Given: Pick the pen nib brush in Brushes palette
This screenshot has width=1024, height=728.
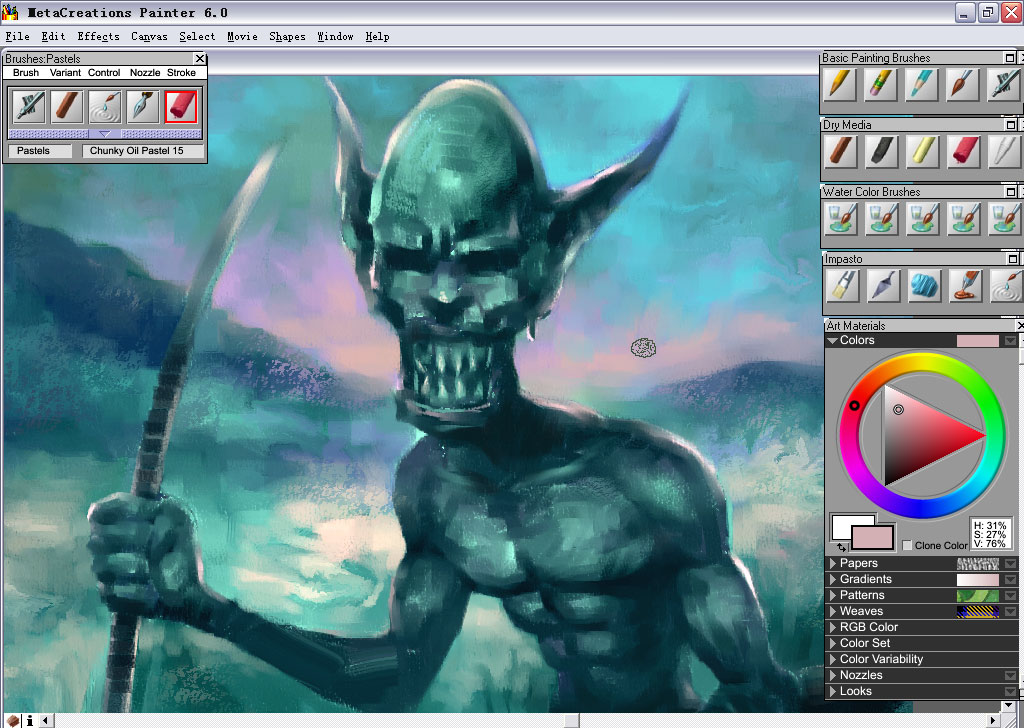Looking at the screenshot, I should 142,107.
